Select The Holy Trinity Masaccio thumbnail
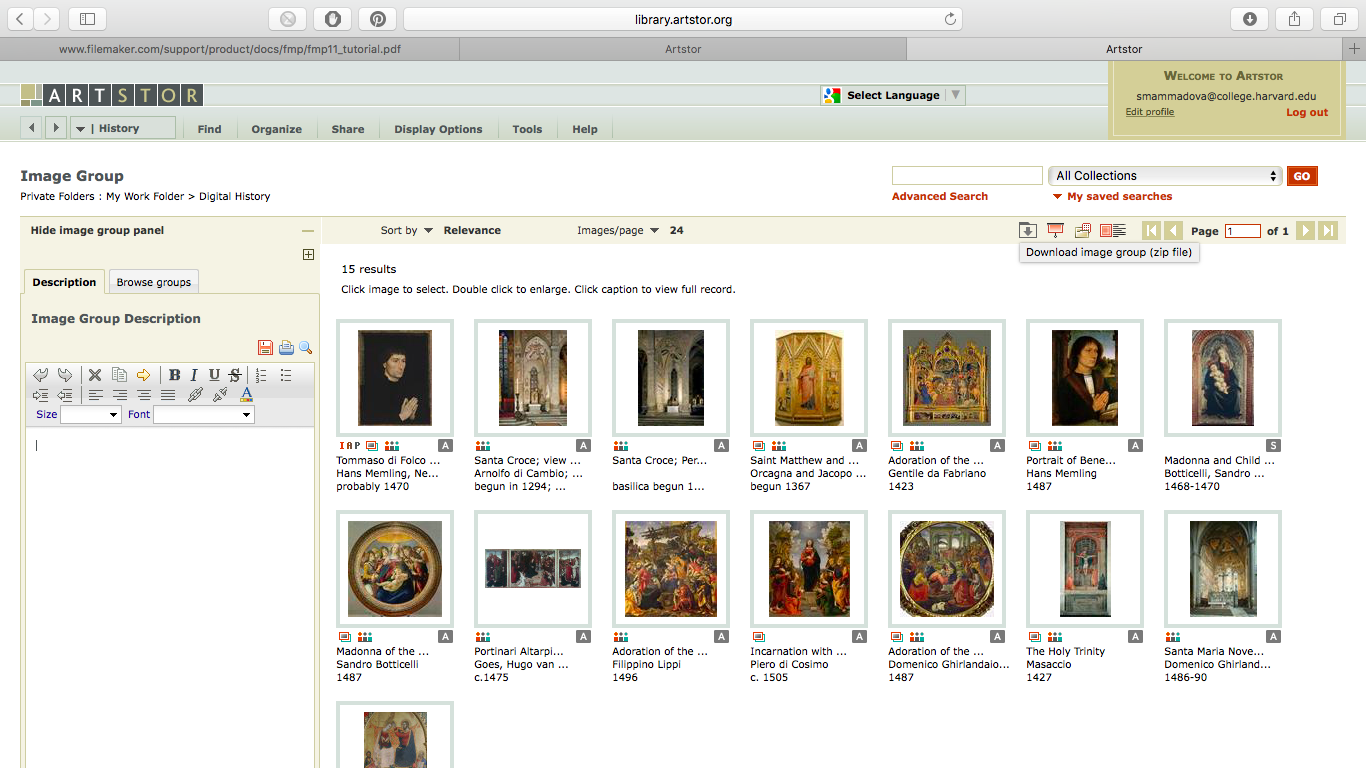The image size is (1366, 768). click(1085, 569)
